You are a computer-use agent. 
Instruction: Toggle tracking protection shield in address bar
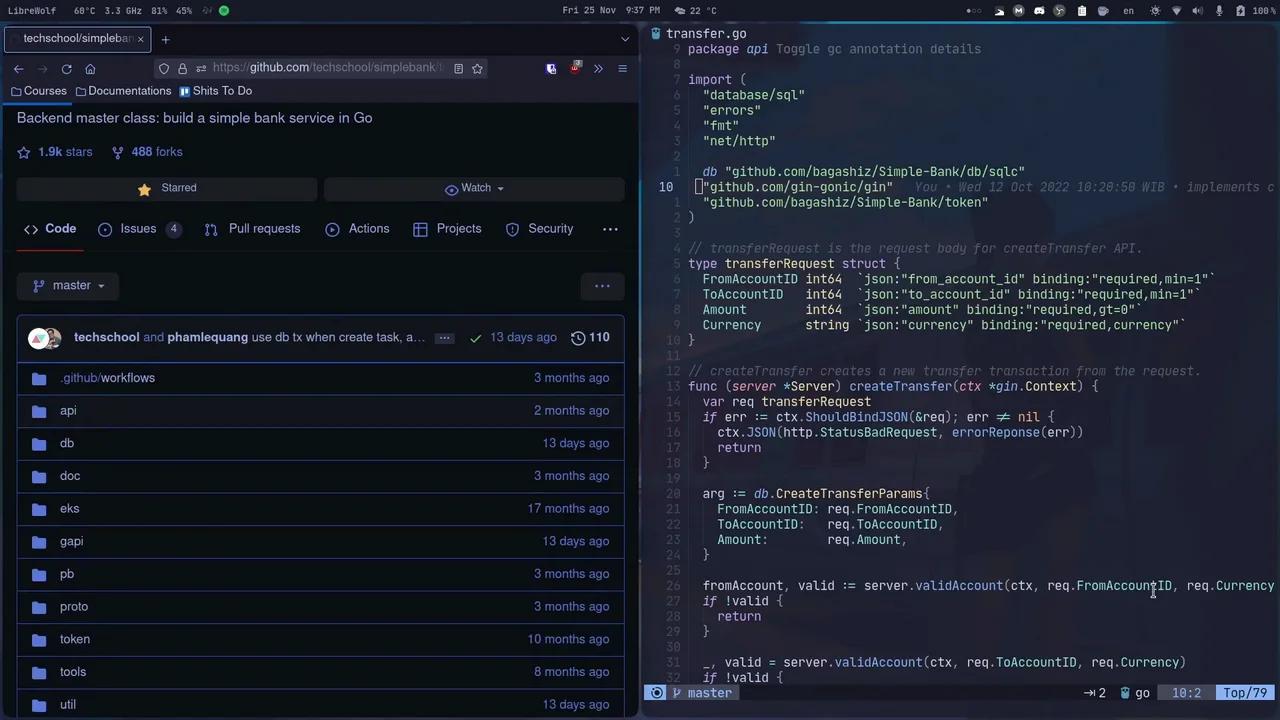163,68
